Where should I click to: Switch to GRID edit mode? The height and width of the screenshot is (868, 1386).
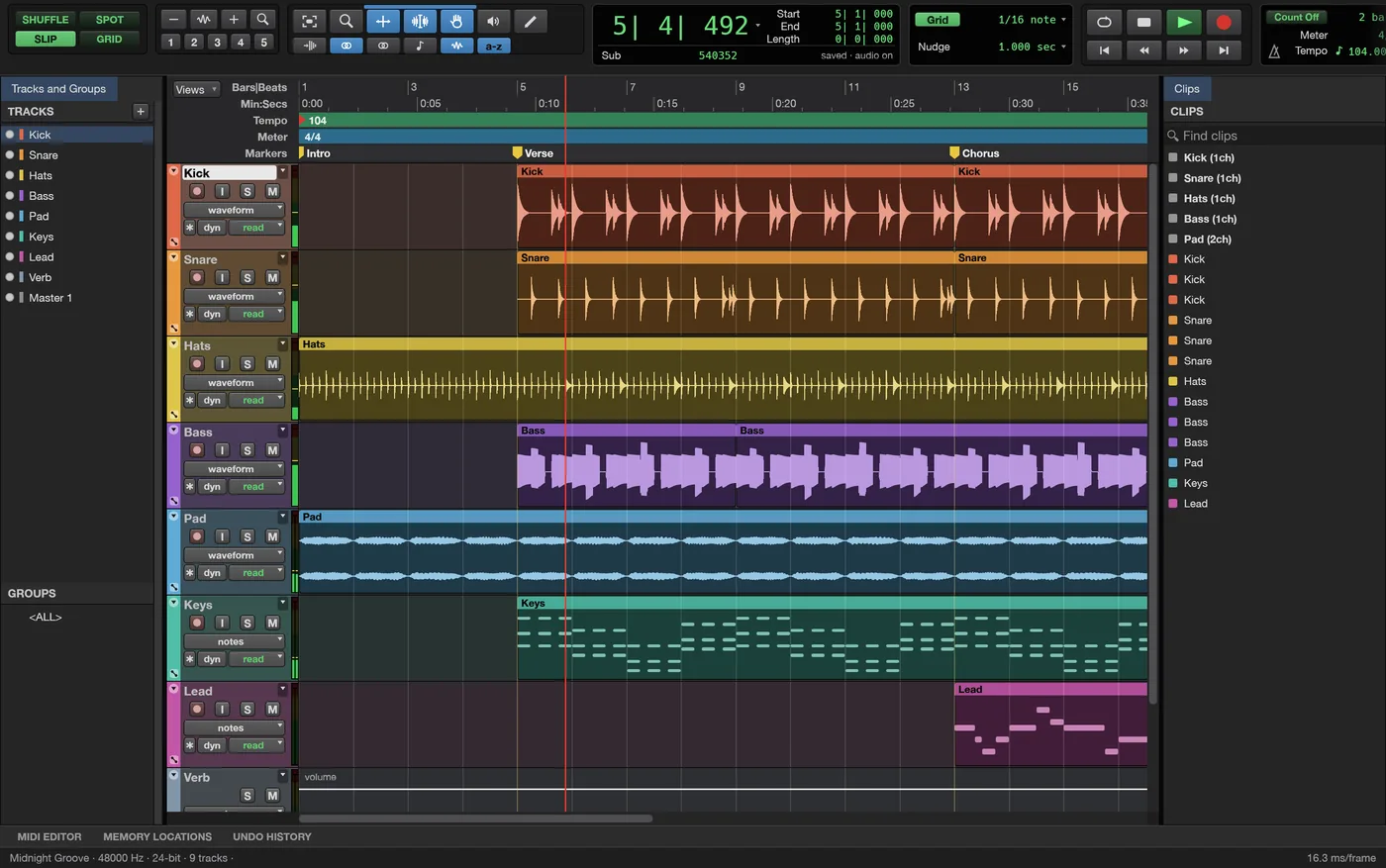click(109, 40)
